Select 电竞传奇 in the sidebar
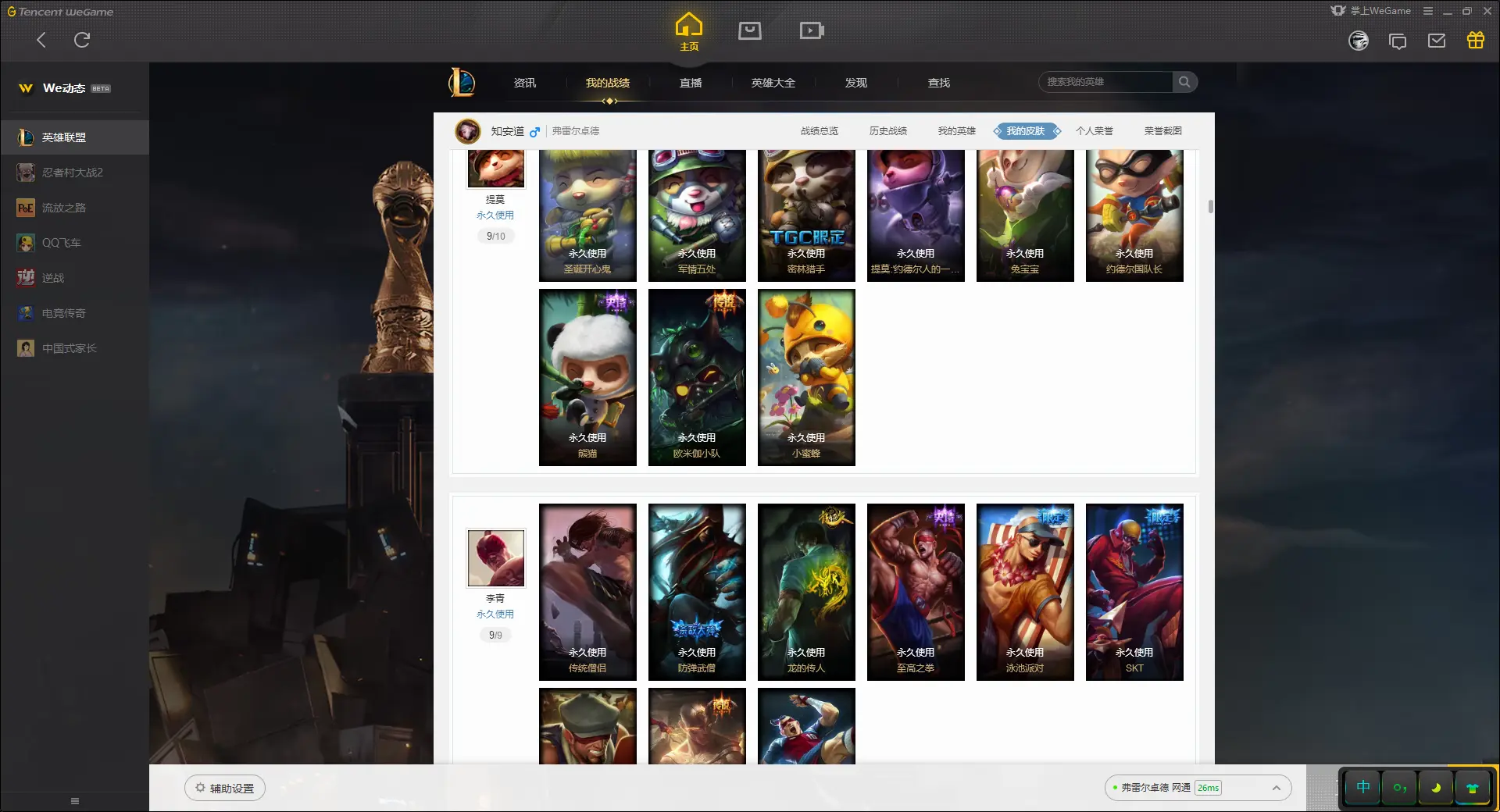This screenshot has width=1500, height=812. pyautogui.click(x=74, y=313)
